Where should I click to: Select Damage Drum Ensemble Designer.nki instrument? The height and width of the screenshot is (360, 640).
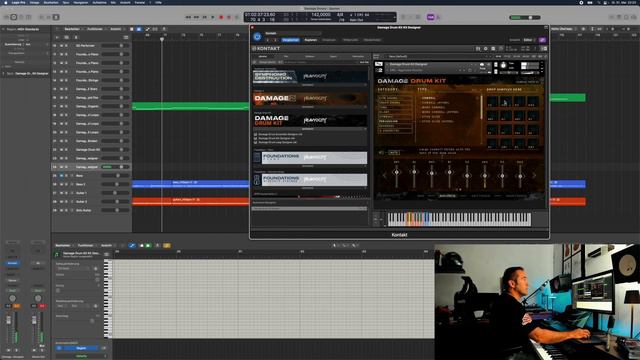click(280, 134)
